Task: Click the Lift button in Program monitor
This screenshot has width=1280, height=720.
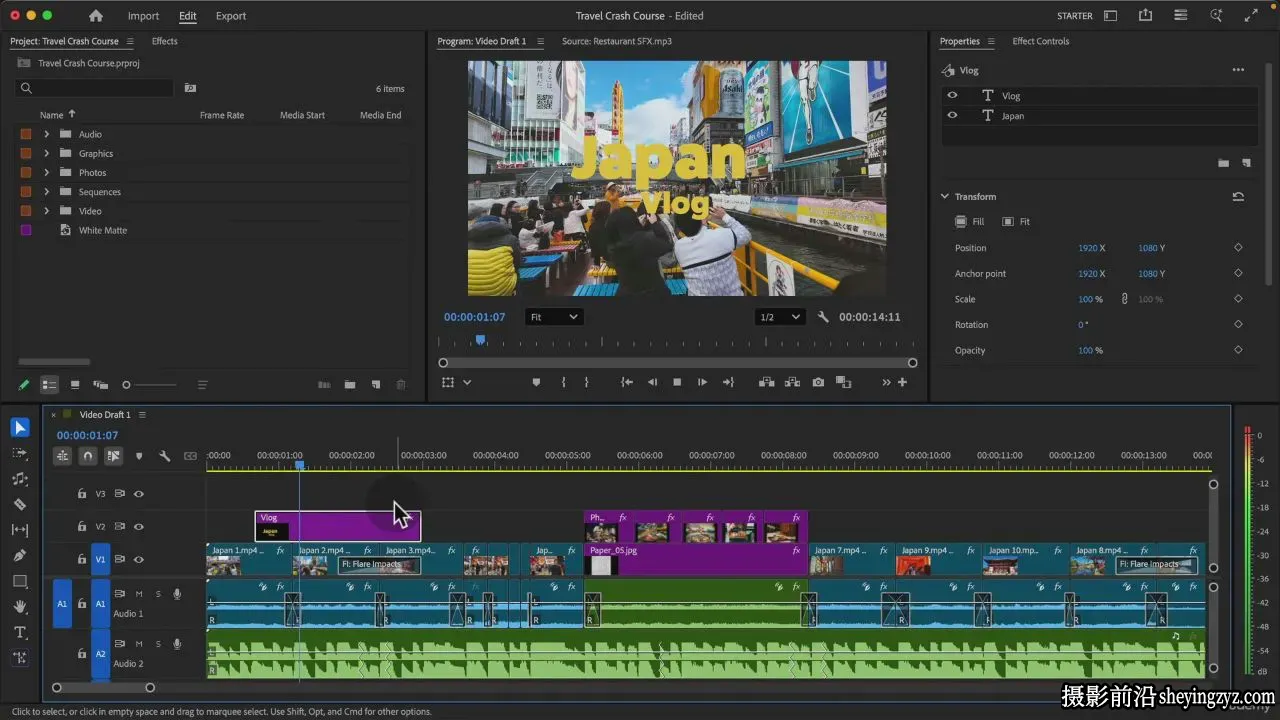Action: coord(767,382)
